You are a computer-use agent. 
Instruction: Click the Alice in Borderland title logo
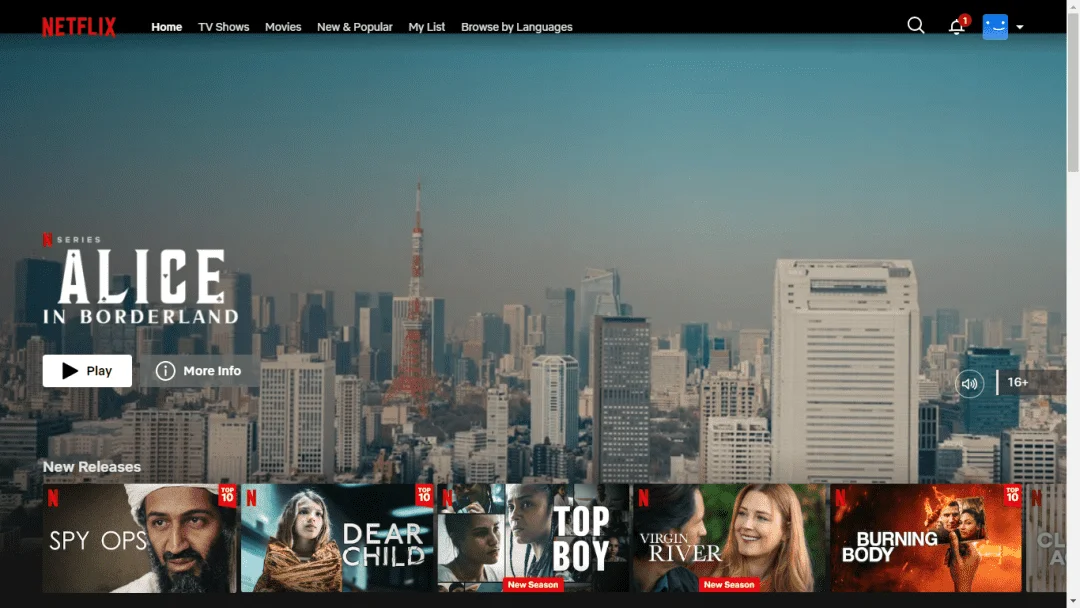point(141,286)
